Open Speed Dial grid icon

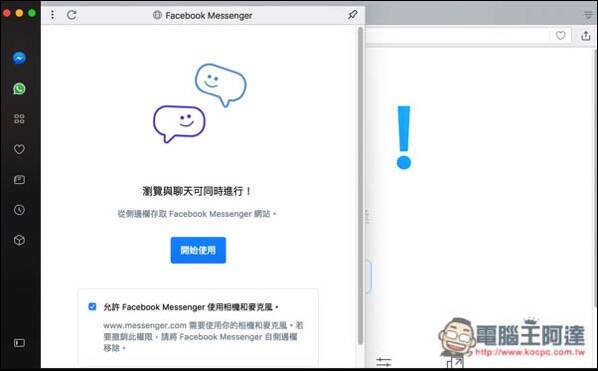point(19,119)
